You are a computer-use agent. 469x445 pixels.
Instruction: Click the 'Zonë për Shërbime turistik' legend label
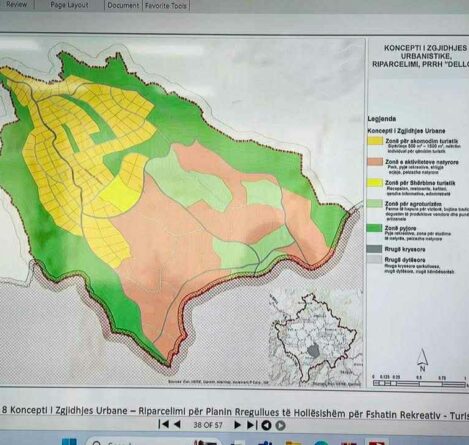(x=420, y=183)
